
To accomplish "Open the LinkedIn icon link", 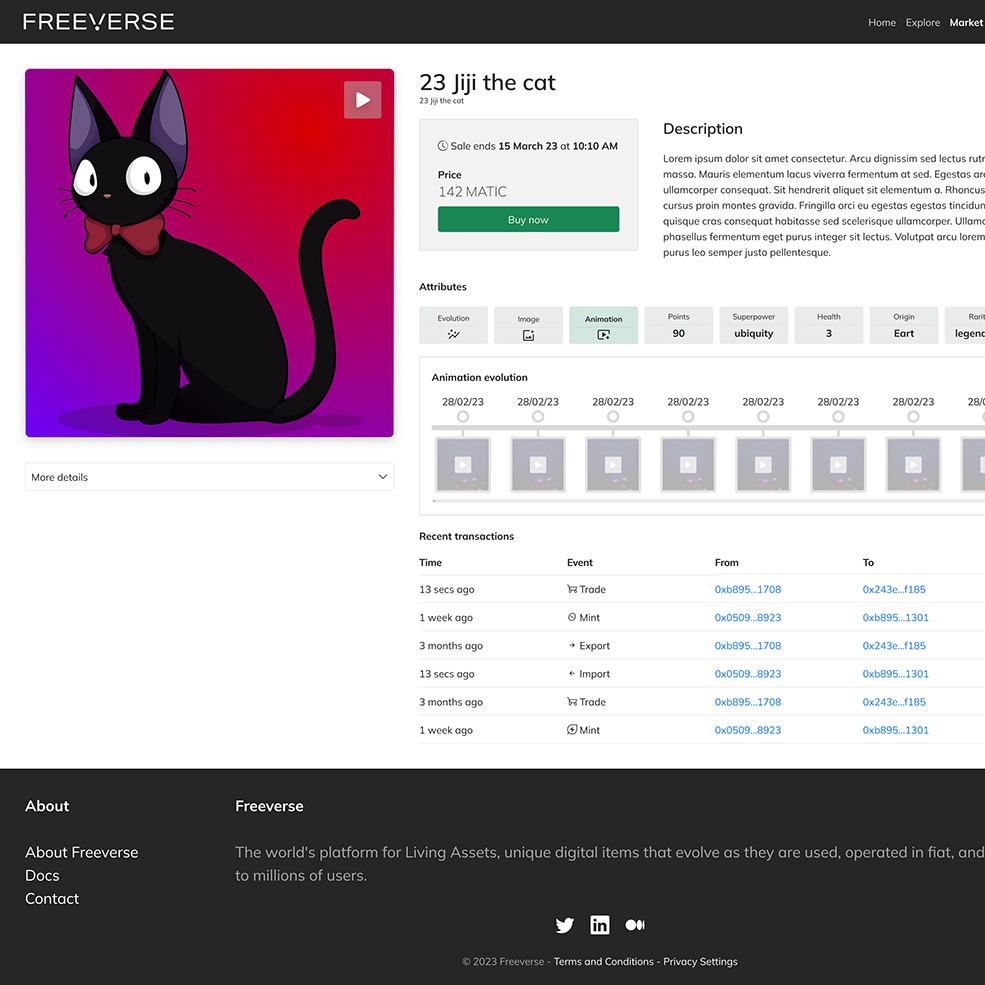I will point(600,925).
